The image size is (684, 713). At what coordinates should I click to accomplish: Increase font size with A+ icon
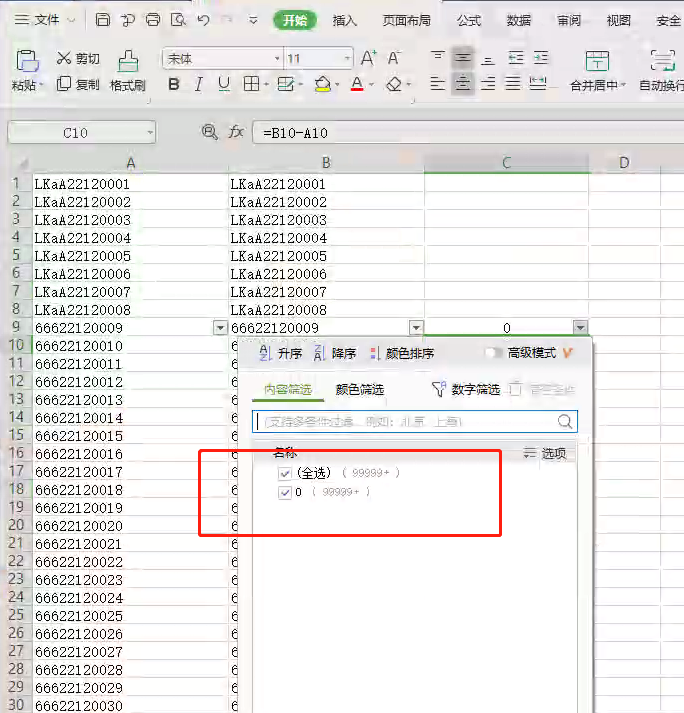point(368,58)
